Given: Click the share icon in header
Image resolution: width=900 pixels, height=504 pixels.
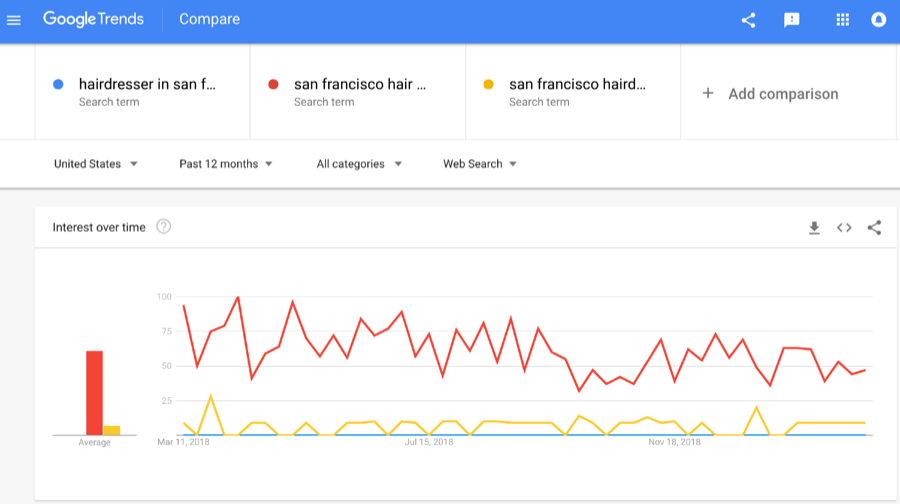Looking at the screenshot, I should pyautogui.click(x=748, y=20).
